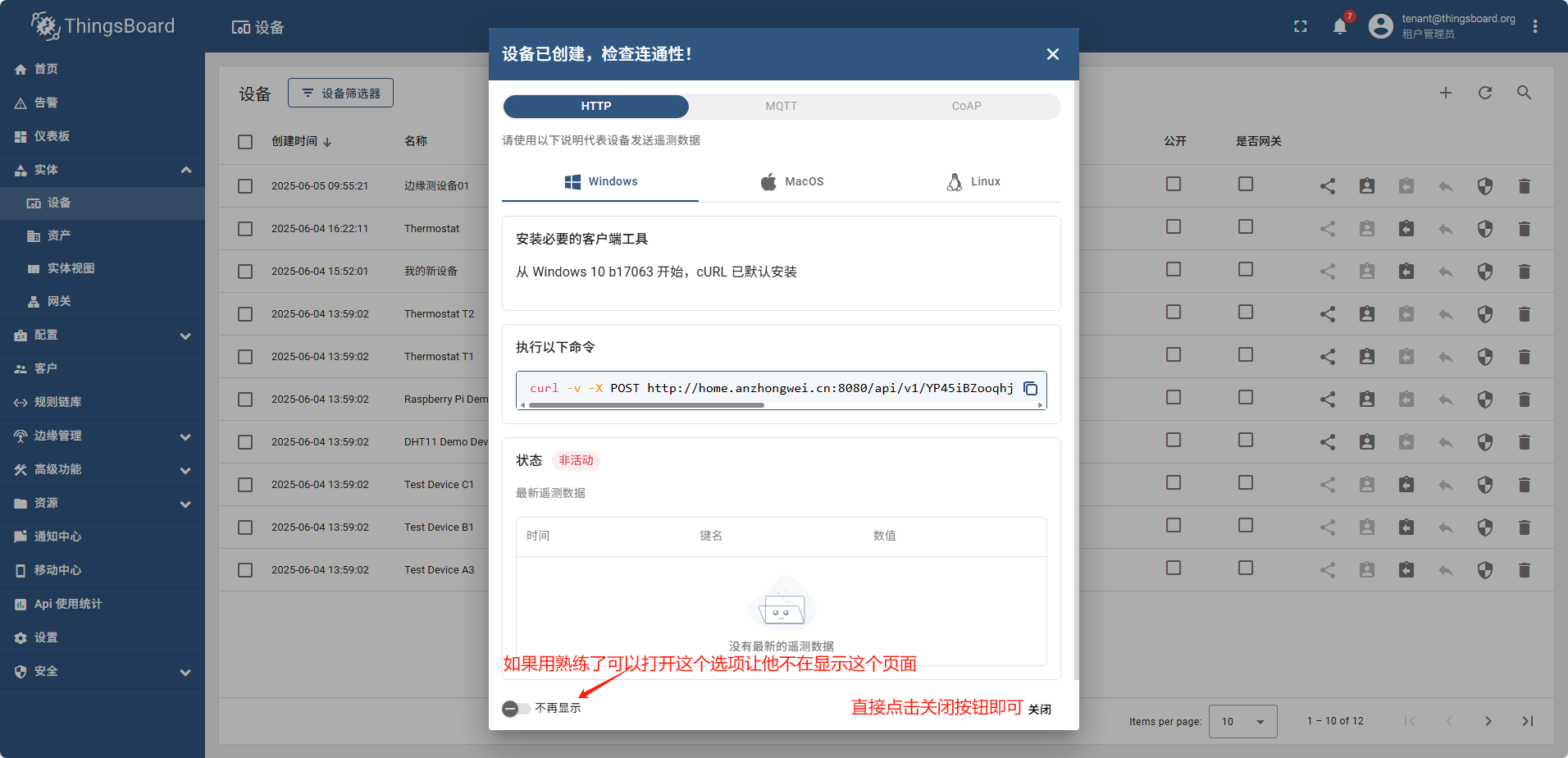Image resolution: width=1568 pixels, height=758 pixels.
Task: Select the Linux instructions tab
Action: (x=973, y=182)
